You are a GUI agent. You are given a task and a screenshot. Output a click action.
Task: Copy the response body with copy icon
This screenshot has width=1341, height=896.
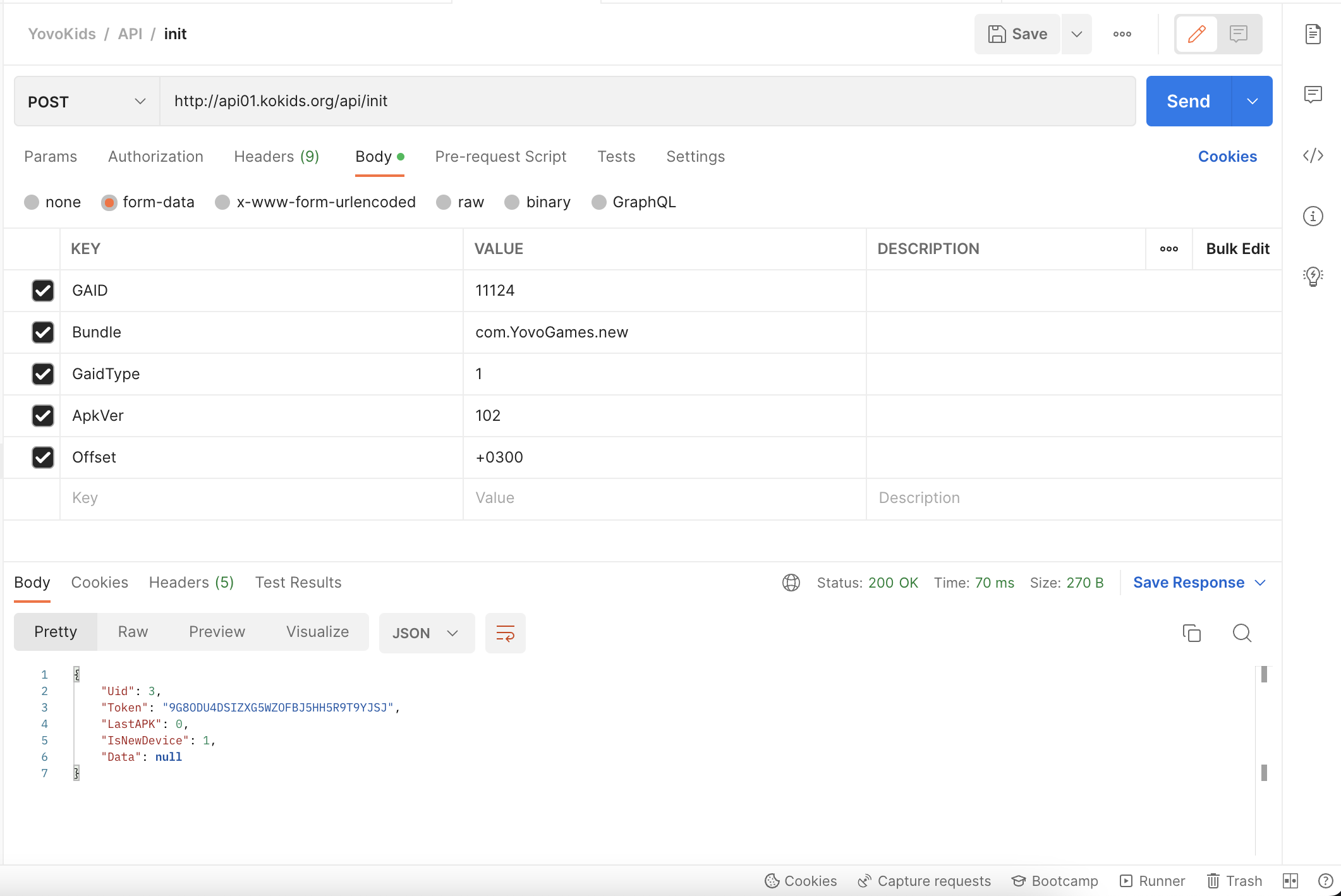pyautogui.click(x=1191, y=633)
